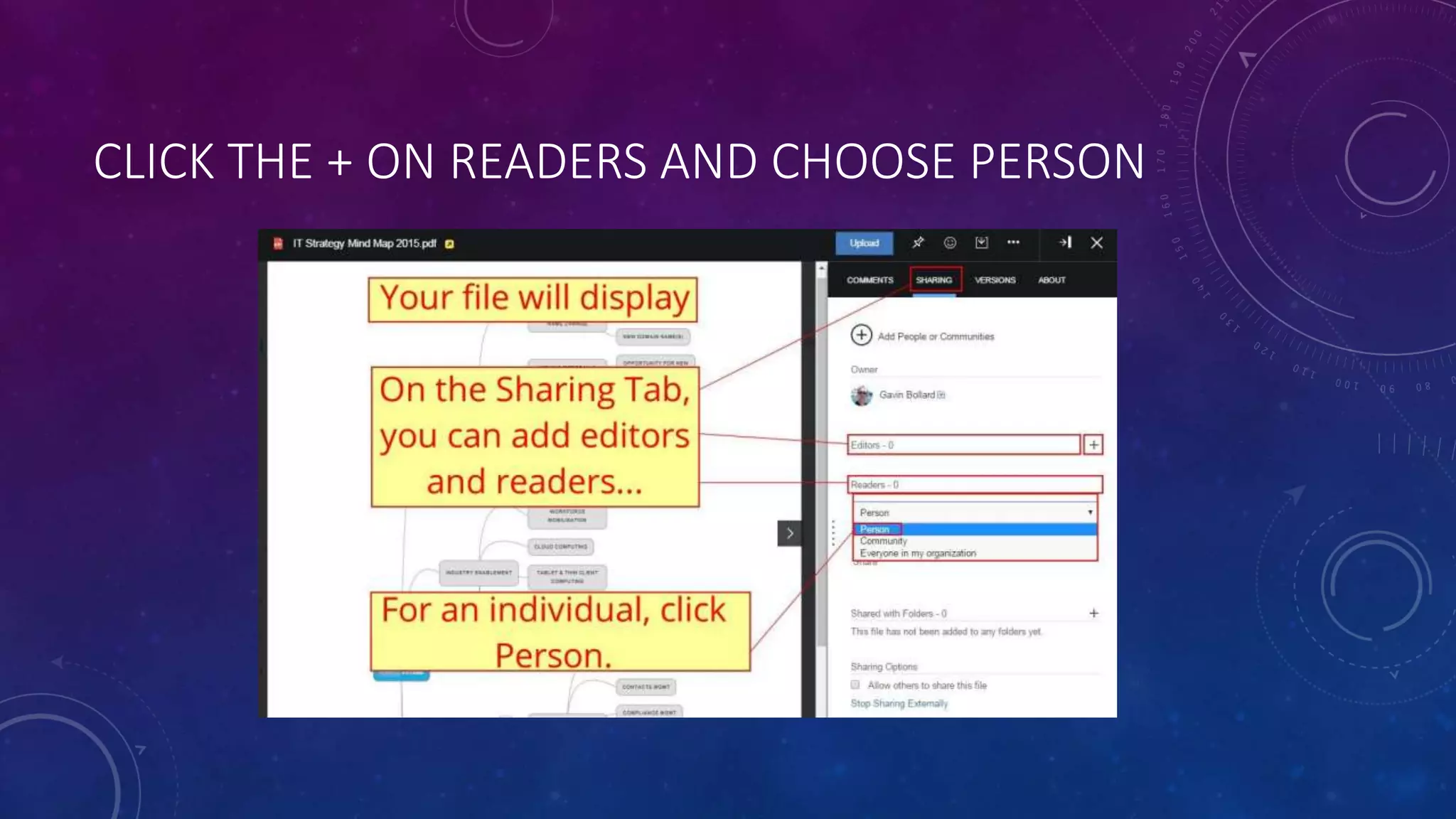Switch to the About tab

click(1051, 280)
